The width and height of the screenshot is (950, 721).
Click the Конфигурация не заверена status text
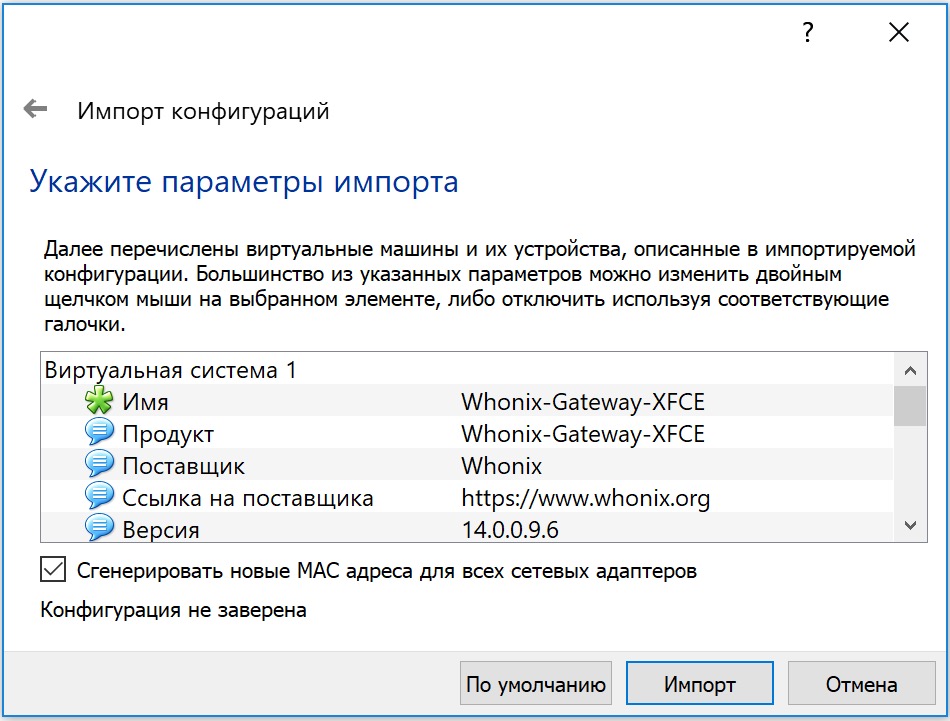click(173, 610)
